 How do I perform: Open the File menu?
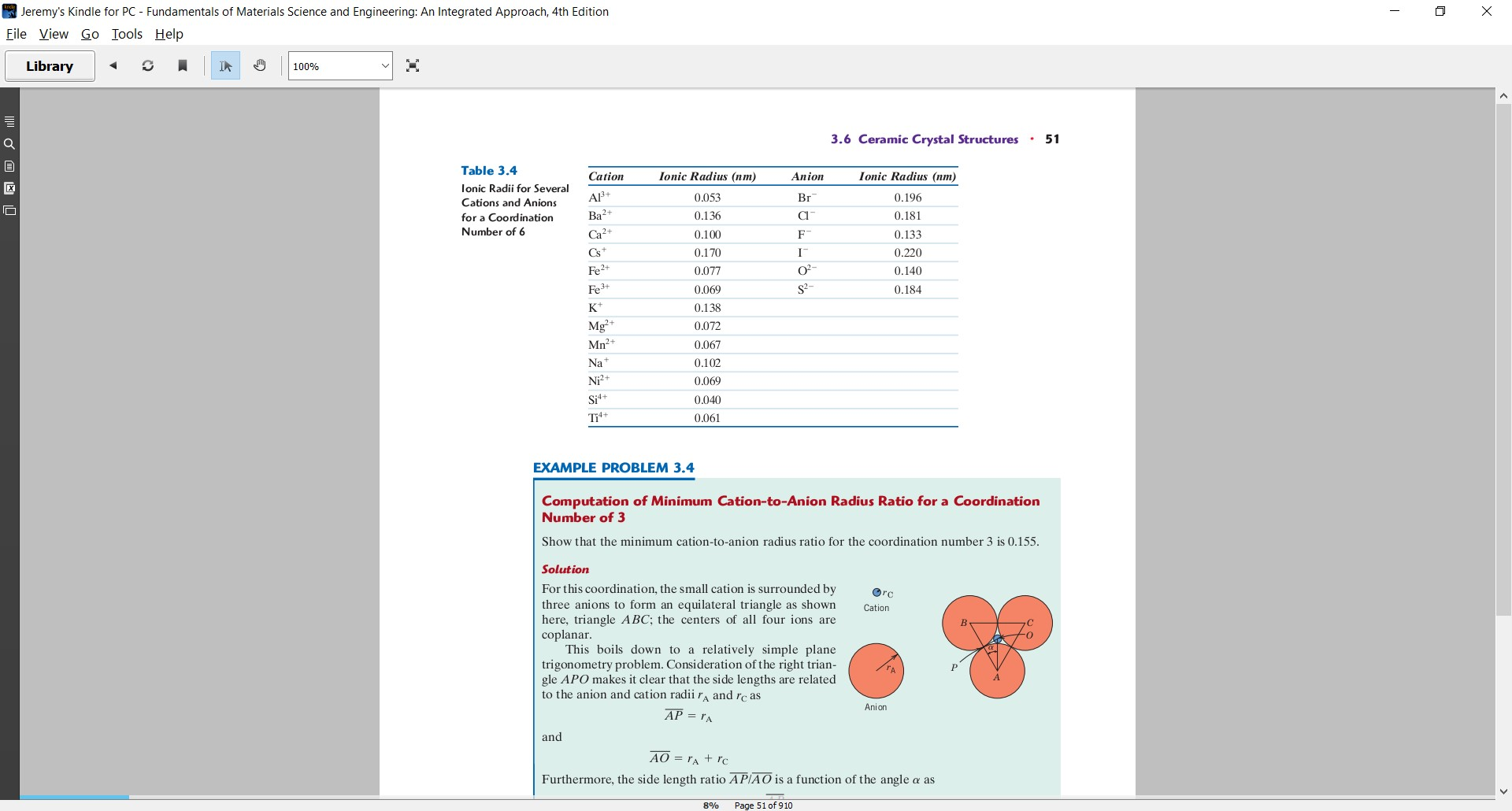(x=16, y=34)
